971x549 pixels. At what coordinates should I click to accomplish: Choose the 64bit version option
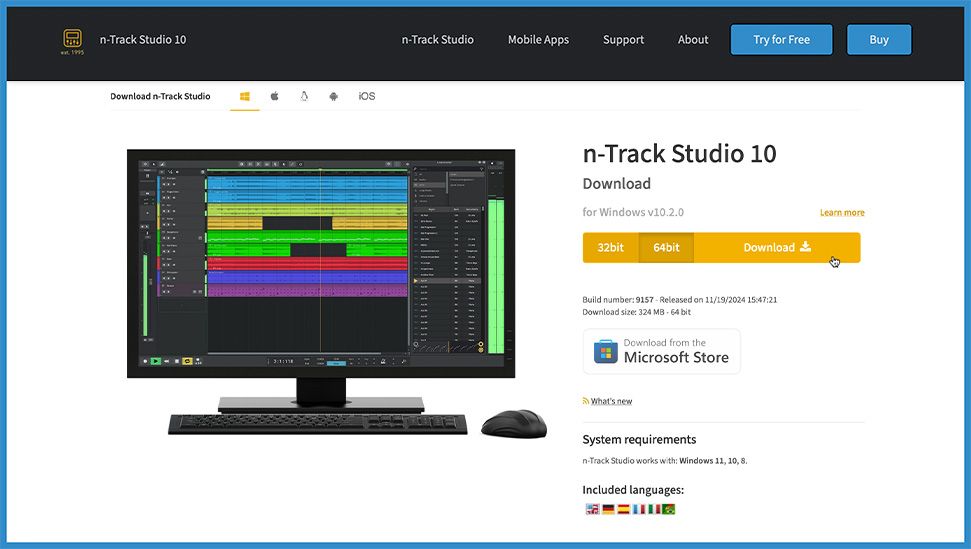(x=666, y=248)
